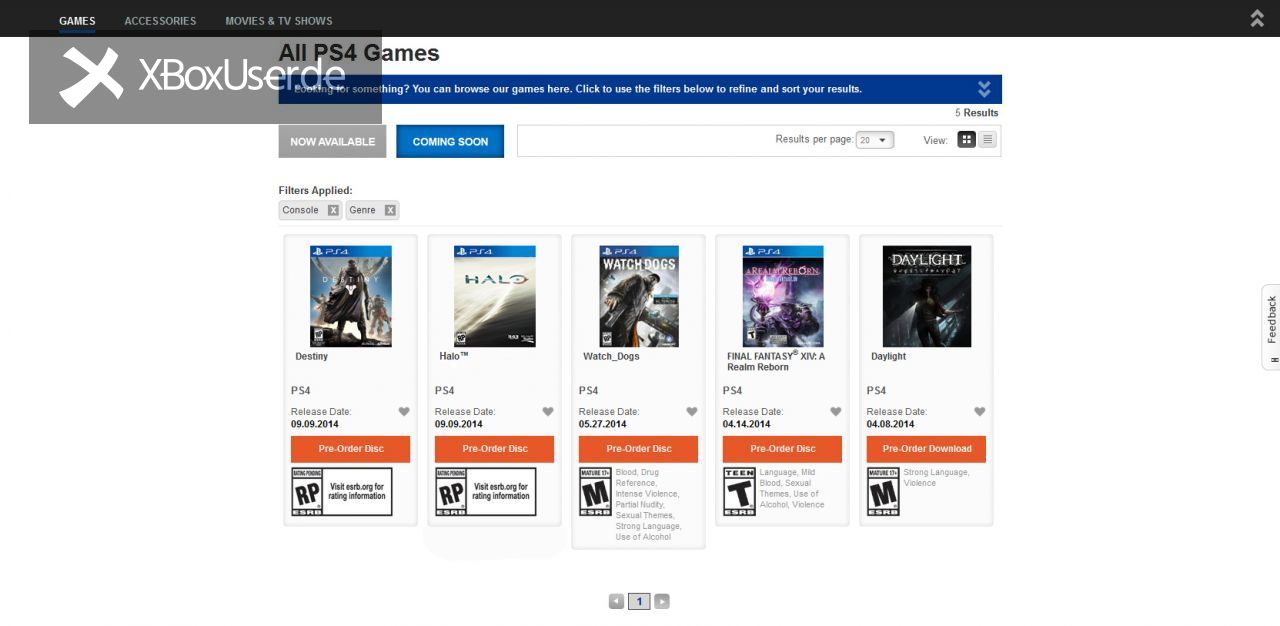
Task: Click Pre-Order Download for Daylight
Action: 926,449
